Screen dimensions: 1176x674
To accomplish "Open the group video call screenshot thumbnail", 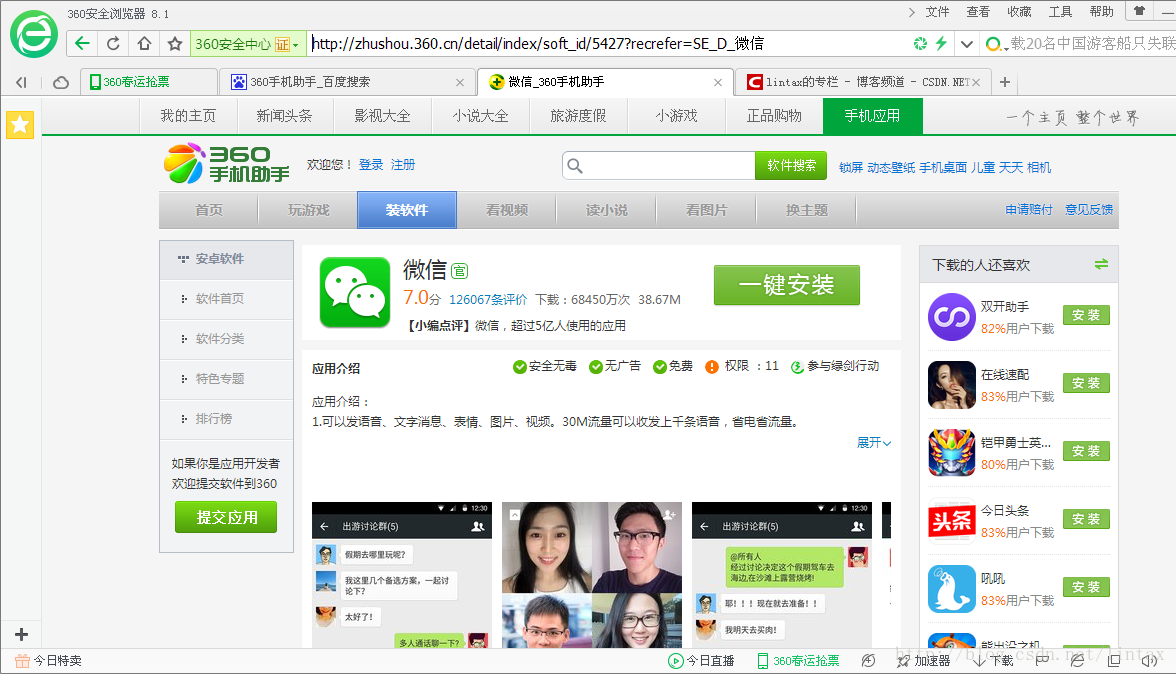I will click(592, 575).
